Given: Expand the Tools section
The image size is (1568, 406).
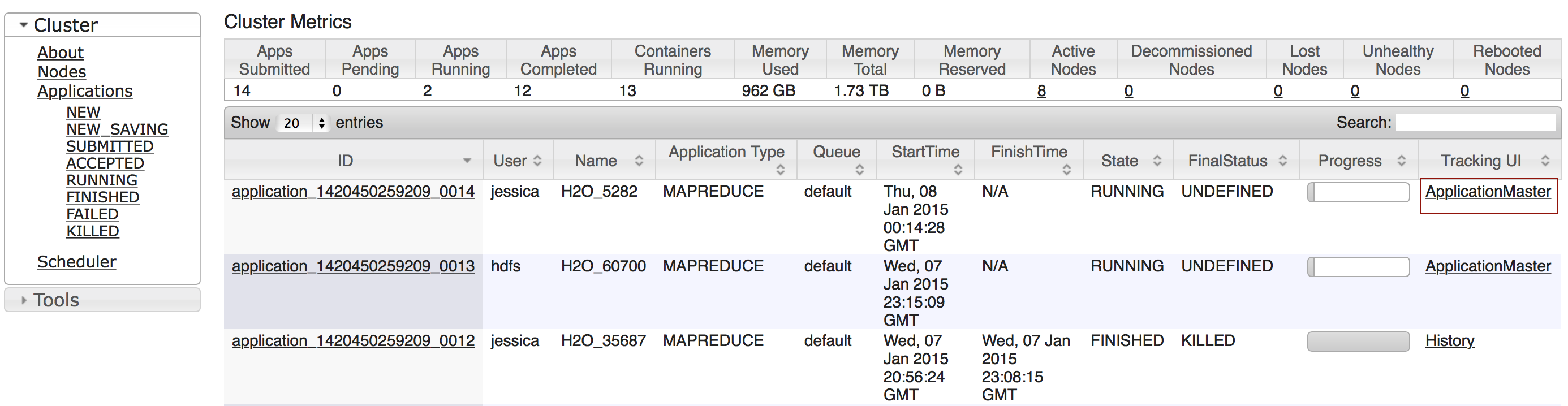Looking at the screenshot, I should pos(24,300).
